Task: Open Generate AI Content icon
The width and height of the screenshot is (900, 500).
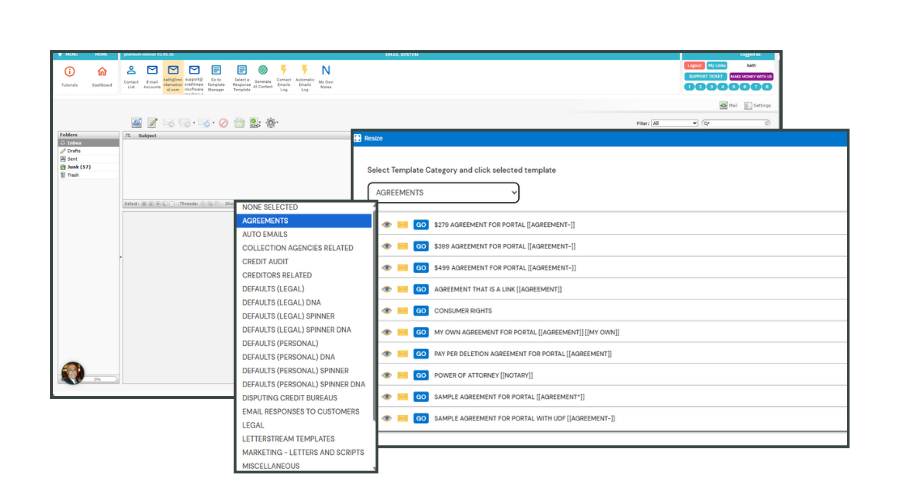Action: 262,70
